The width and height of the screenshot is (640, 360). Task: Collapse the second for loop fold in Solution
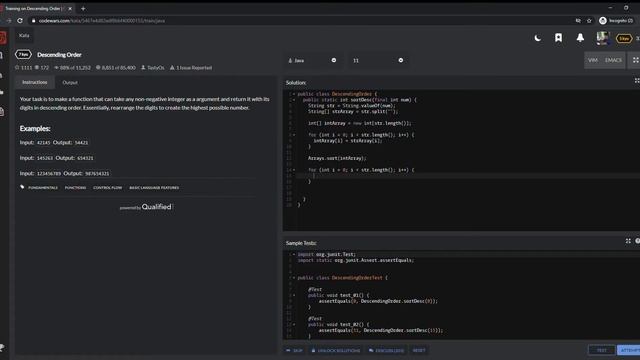tap(294, 170)
